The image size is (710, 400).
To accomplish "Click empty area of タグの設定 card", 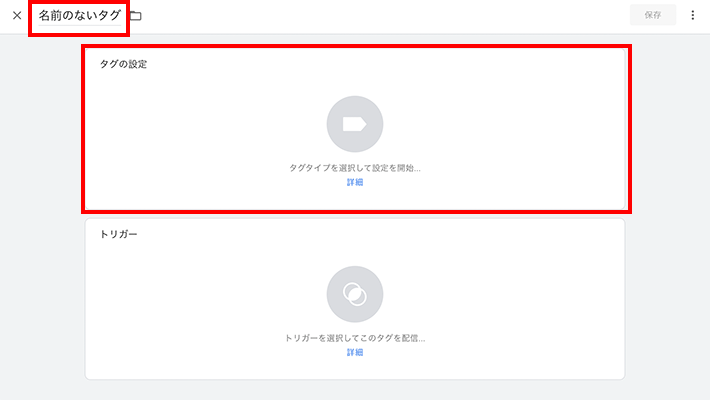I will click(x=498, y=127).
